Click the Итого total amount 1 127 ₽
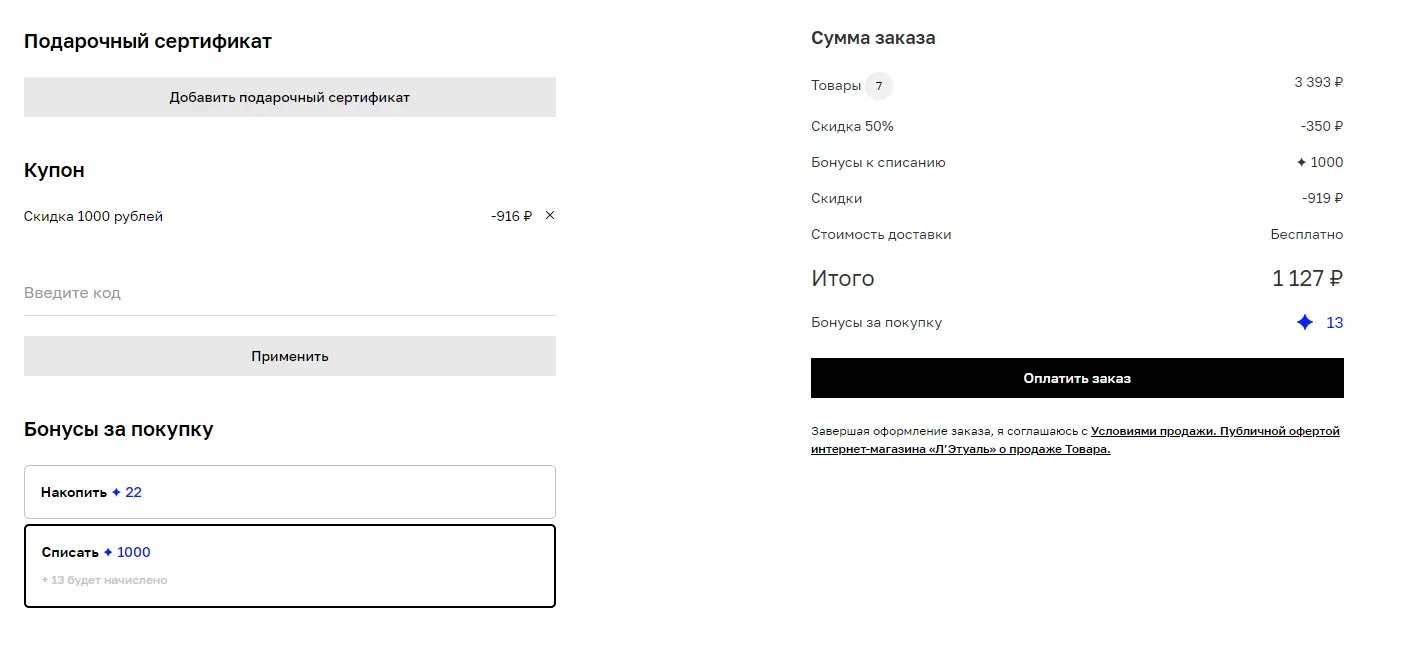The image size is (1404, 663). tap(1307, 278)
